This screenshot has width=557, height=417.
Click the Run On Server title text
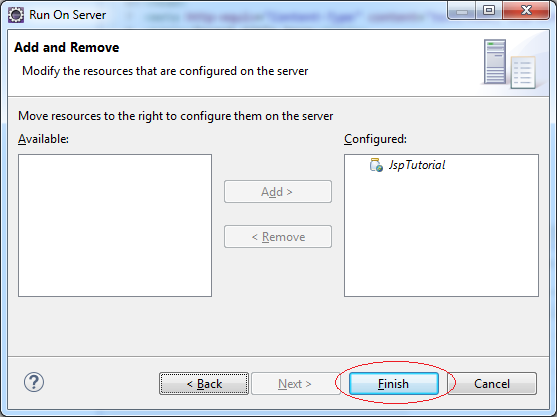[67, 15]
